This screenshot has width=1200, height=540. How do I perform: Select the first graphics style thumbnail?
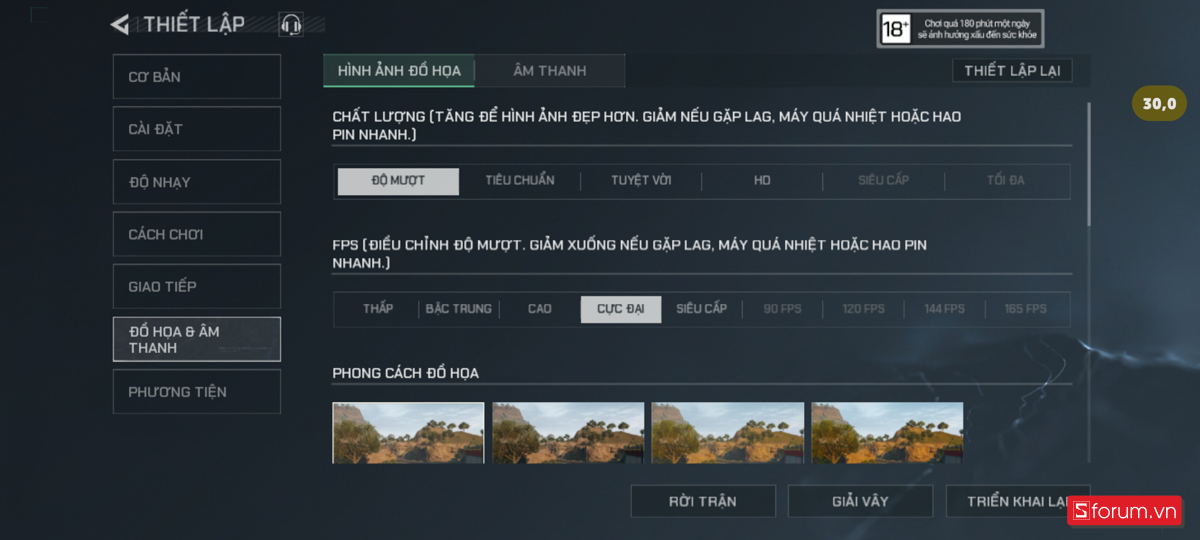click(x=408, y=432)
